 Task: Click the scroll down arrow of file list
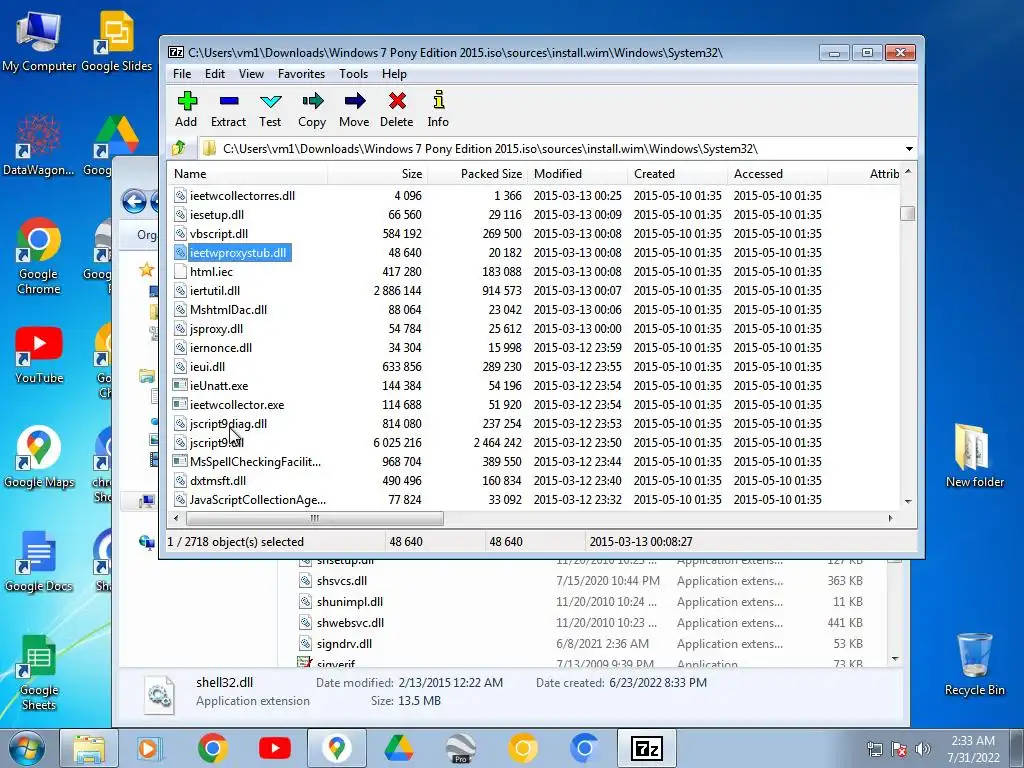click(x=907, y=501)
